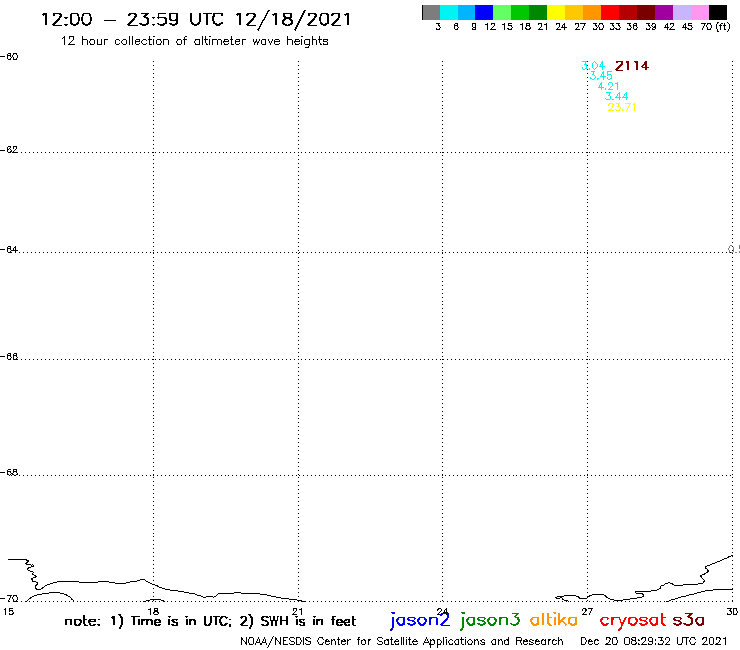
Task: Select the pink swatch near the scale end
Action: 700,12
